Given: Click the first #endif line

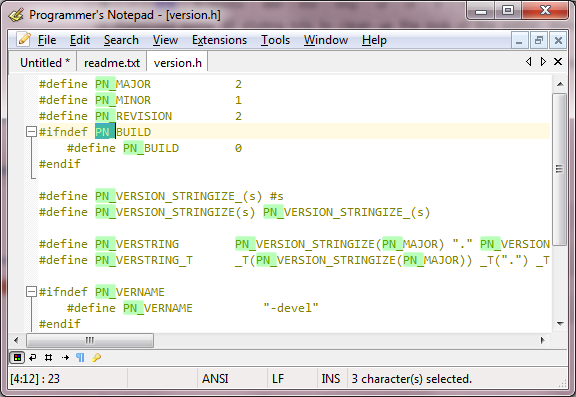Looking at the screenshot, I should click(60, 164).
